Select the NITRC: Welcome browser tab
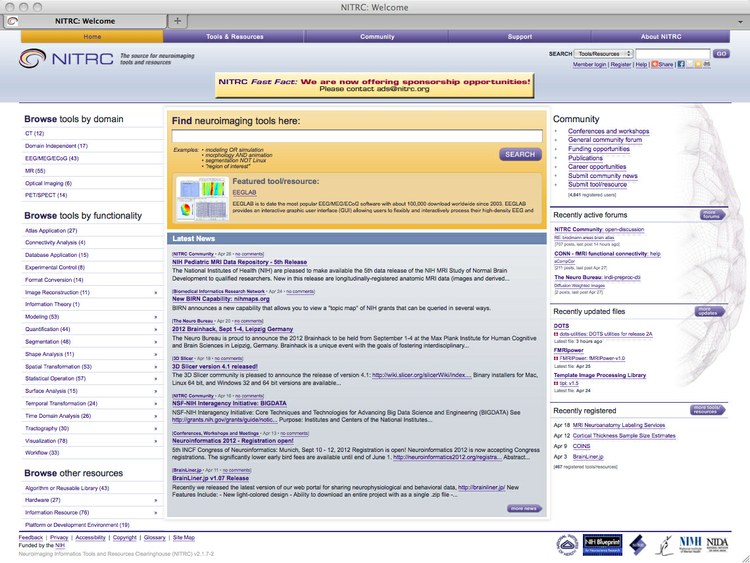 coord(85,21)
